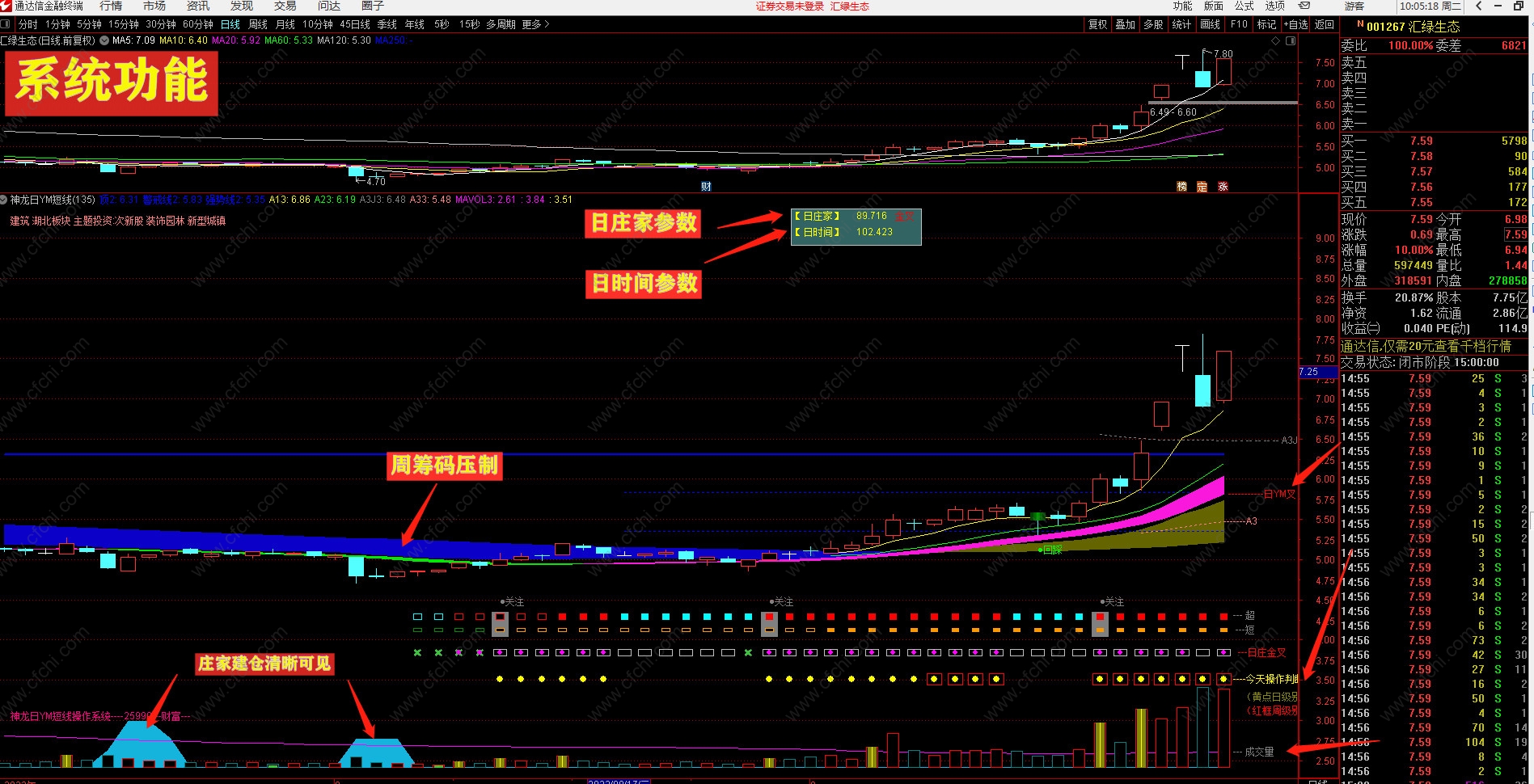
Task: Click the 标记 toolbar button
Action: [1266, 24]
